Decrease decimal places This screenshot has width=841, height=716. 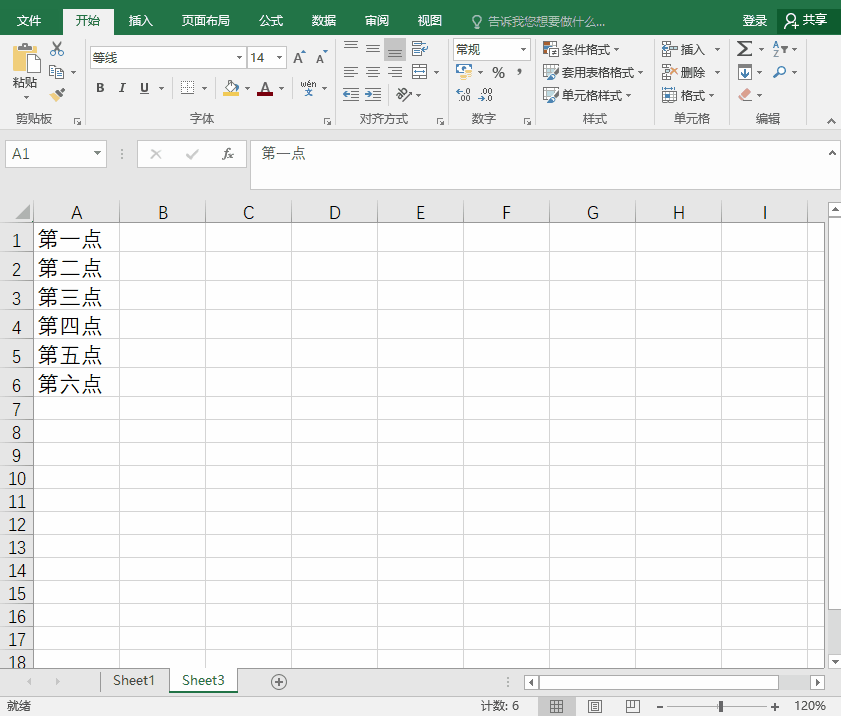pyautogui.click(x=485, y=95)
